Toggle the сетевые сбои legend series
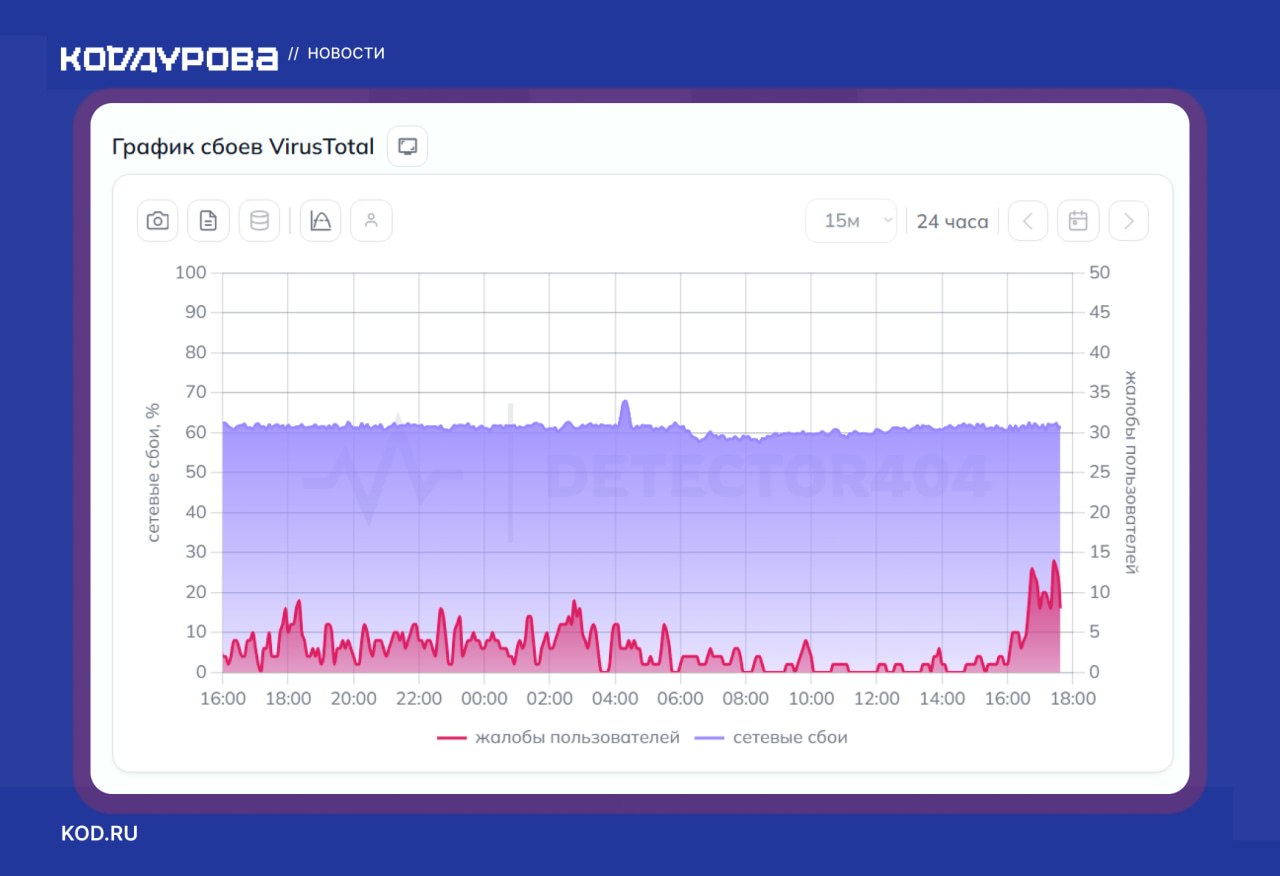 point(771,738)
